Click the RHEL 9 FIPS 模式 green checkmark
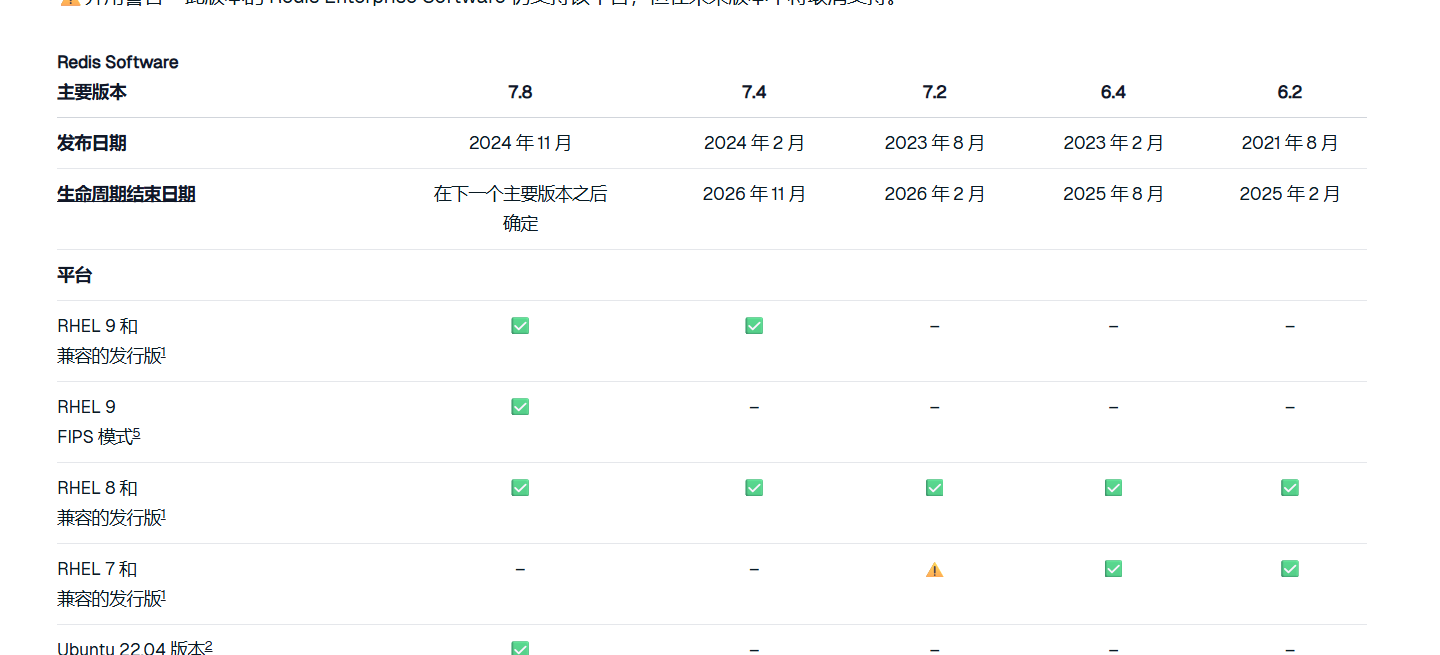The width and height of the screenshot is (1440, 655). click(520, 407)
